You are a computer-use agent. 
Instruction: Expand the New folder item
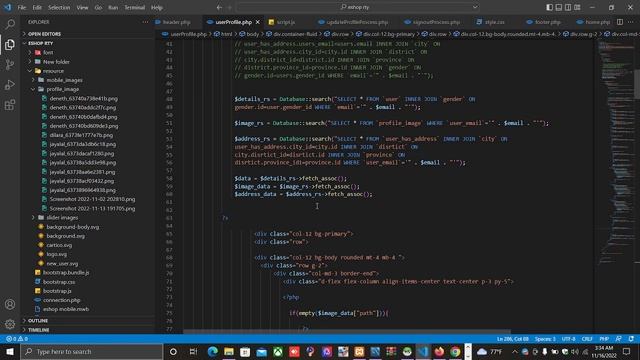(x=56, y=62)
